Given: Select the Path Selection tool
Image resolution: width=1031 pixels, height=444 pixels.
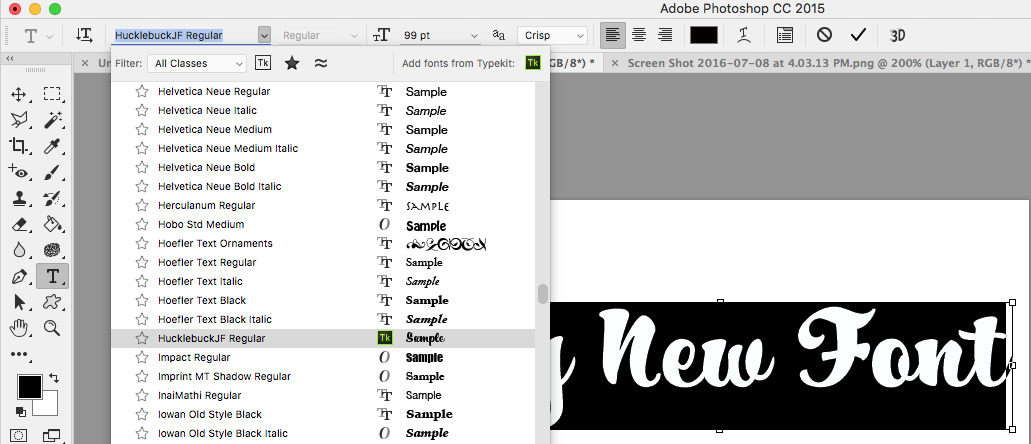Looking at the screenshot, I should pos(18,302).
